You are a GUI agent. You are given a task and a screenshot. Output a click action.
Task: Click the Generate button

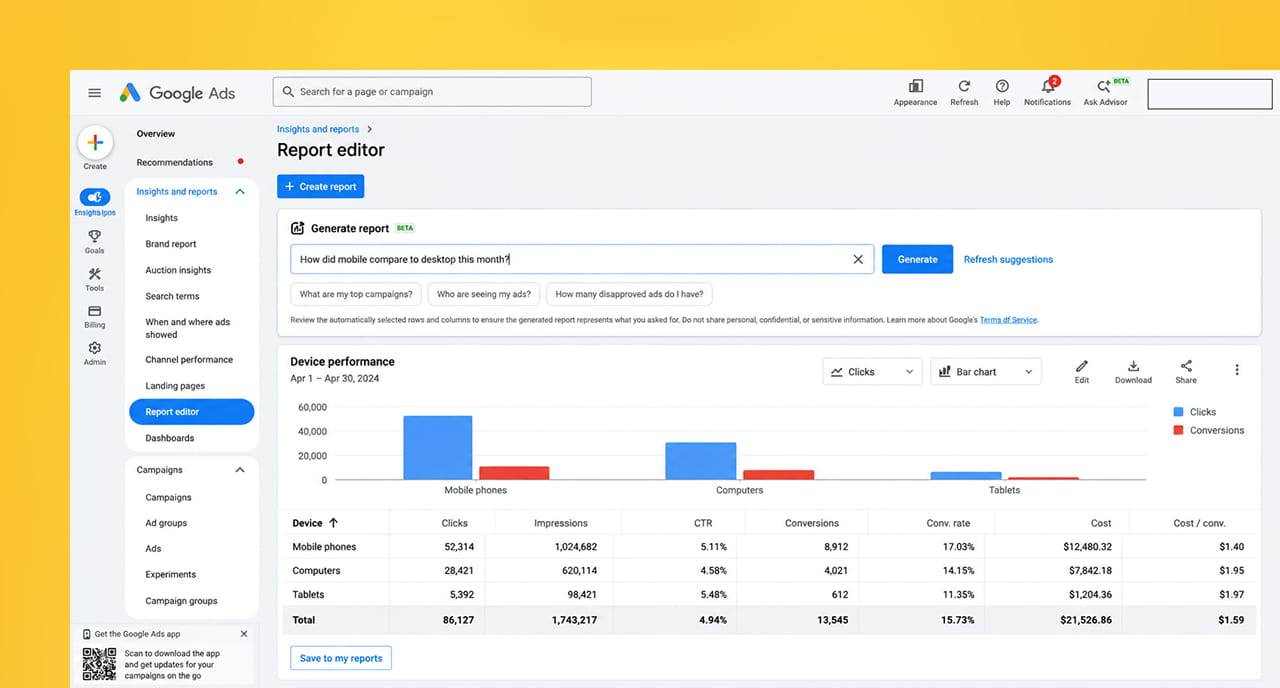(x=917, y=259)
